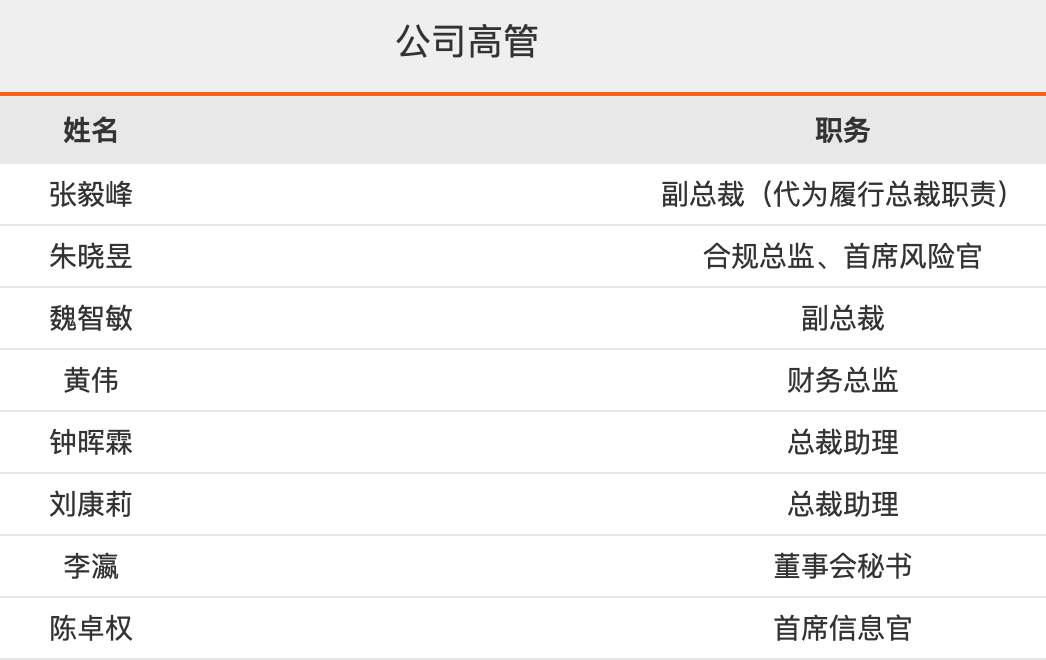Select the 董事会秘书 position text
The height and width of the screenshot is (660, 1046).
click(842, 567)
